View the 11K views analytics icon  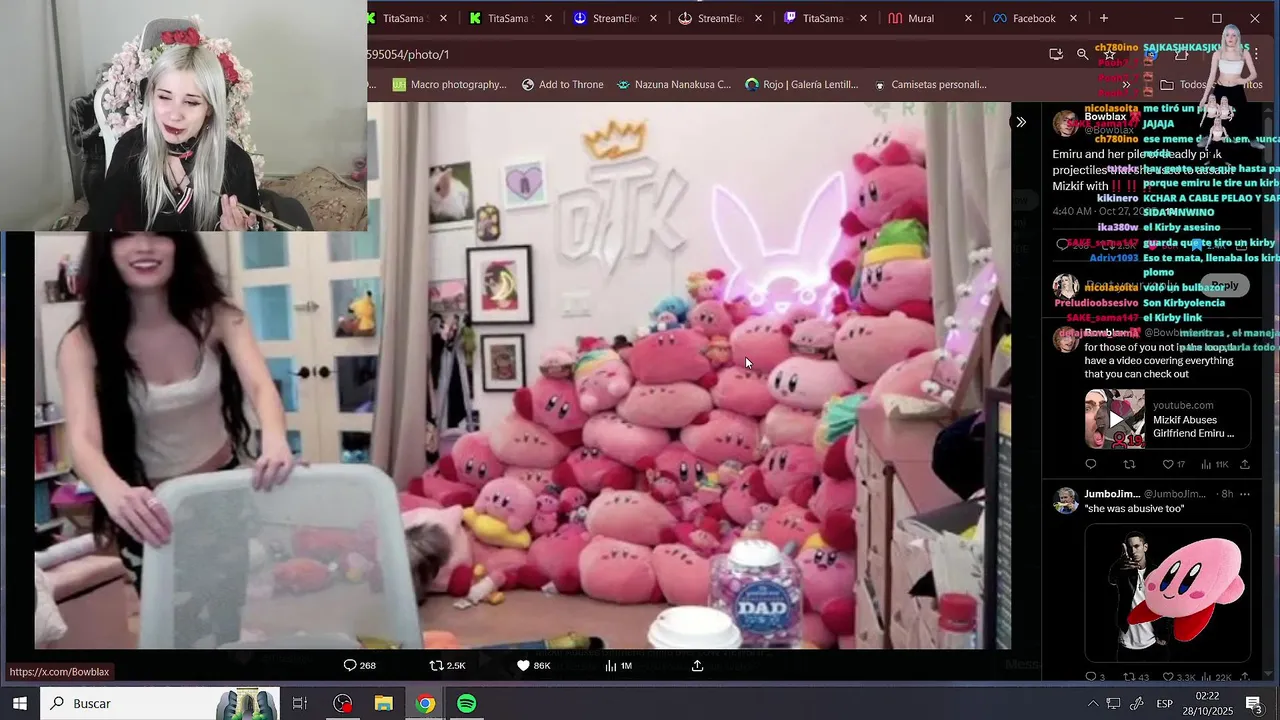click(x=1214, y=464)
